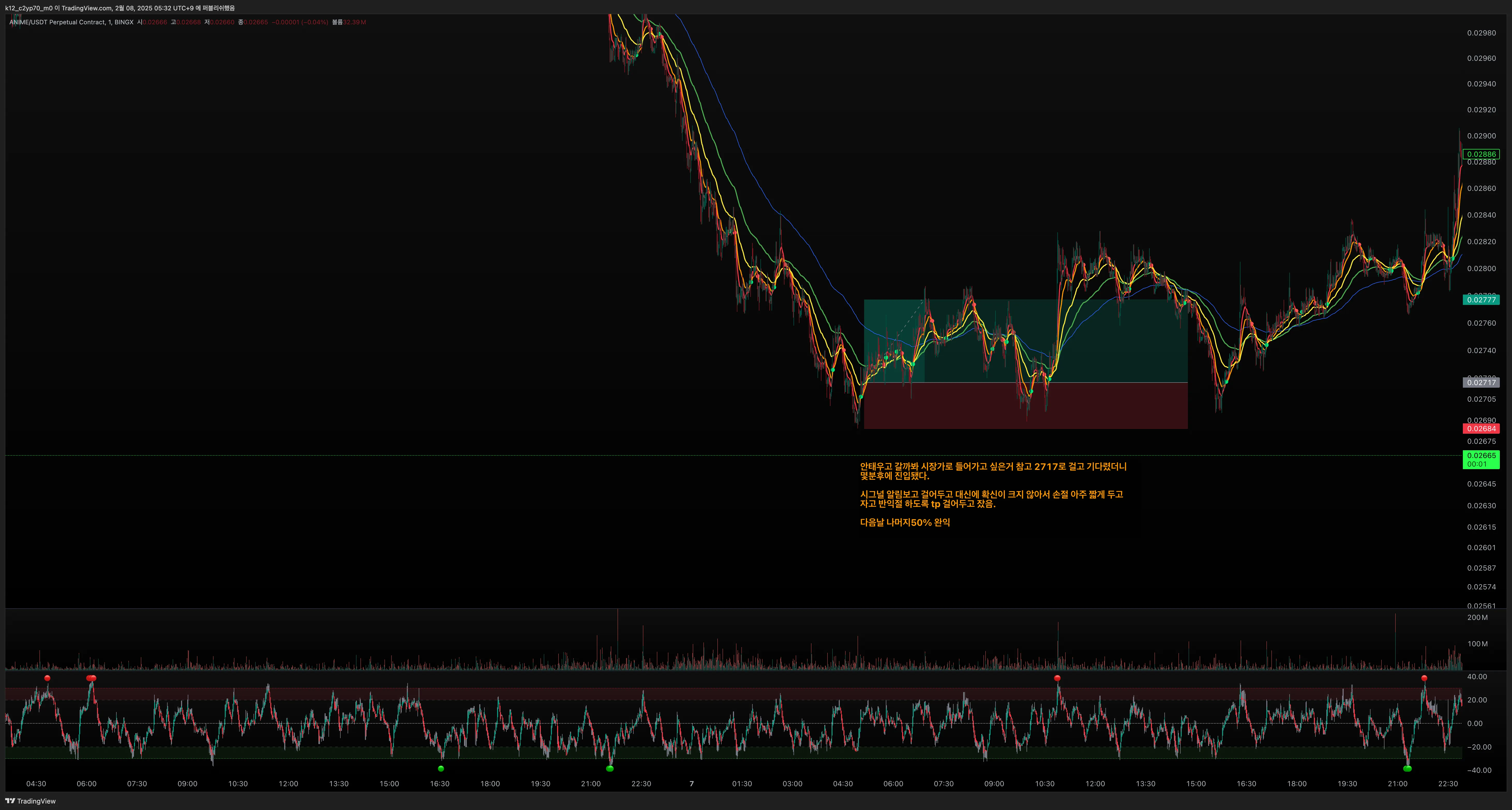This screenshot has height=810, width=1512.
Task: Click the low value 0.02660 in legend
Action: (222, 22)
